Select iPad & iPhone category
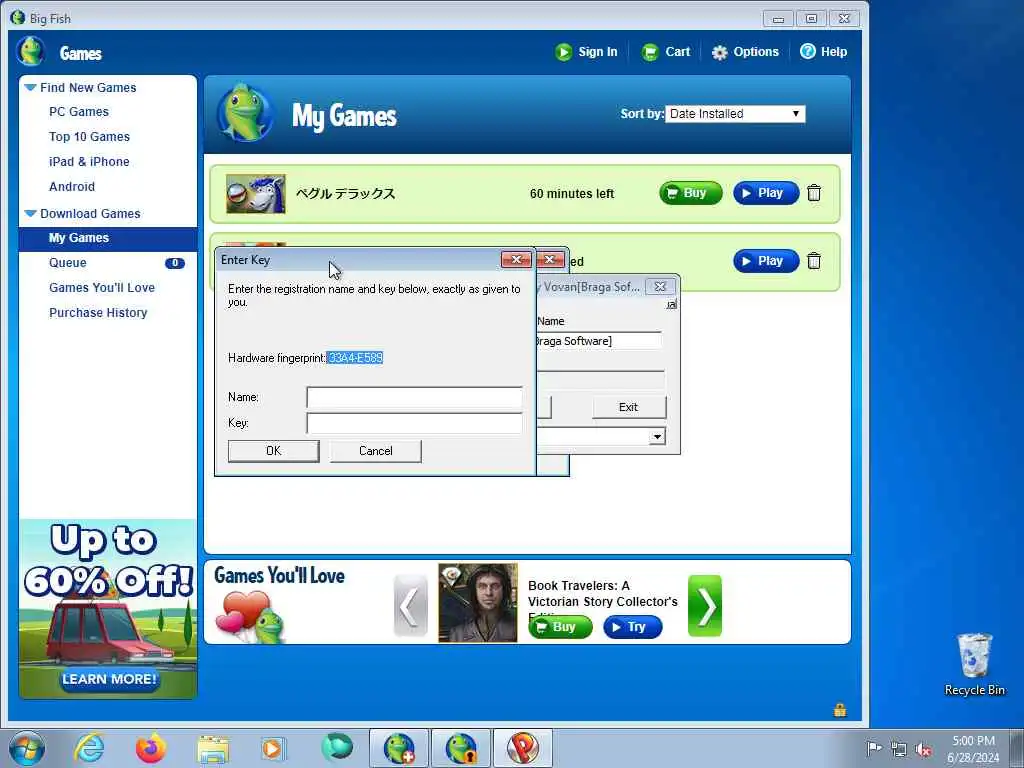 89,161
